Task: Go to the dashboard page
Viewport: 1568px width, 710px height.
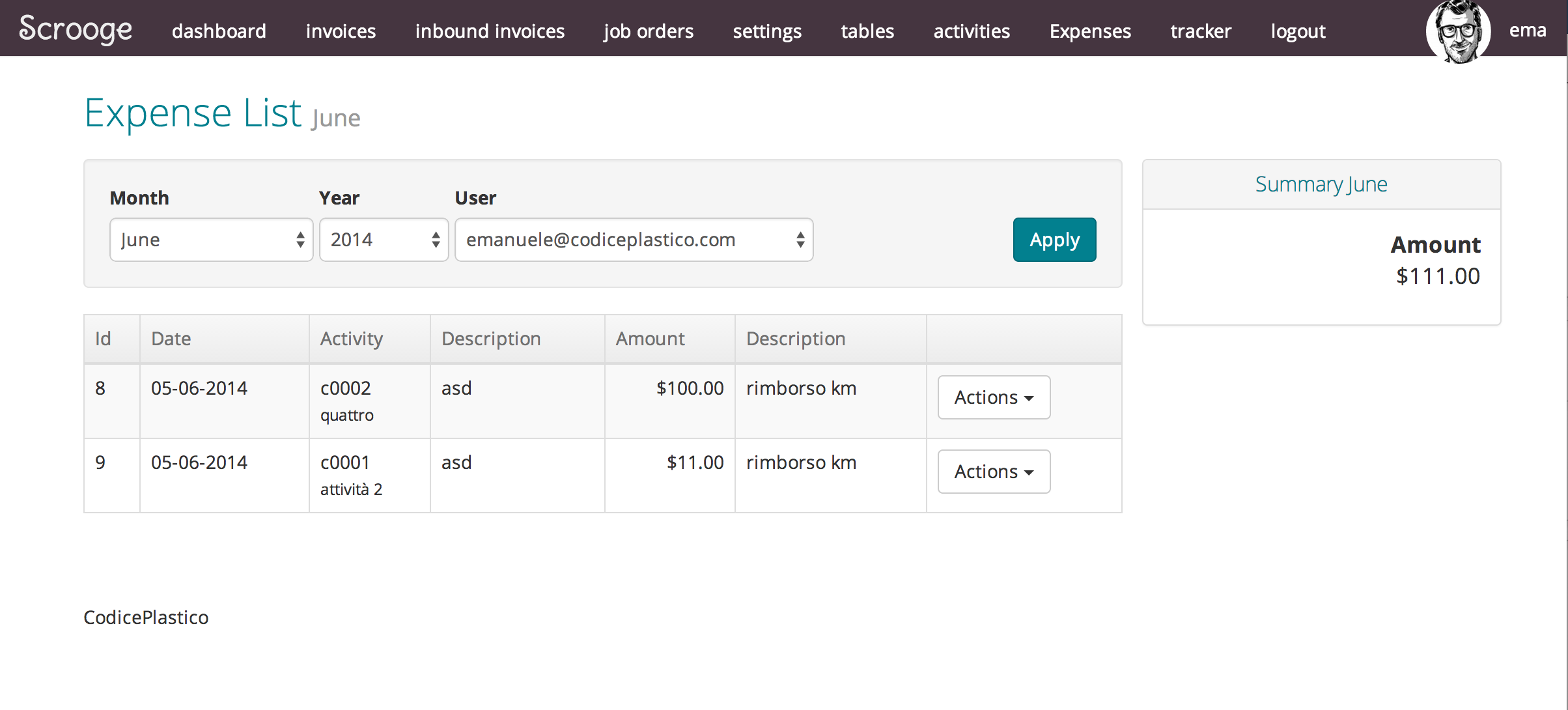Action: coord(219,31)
